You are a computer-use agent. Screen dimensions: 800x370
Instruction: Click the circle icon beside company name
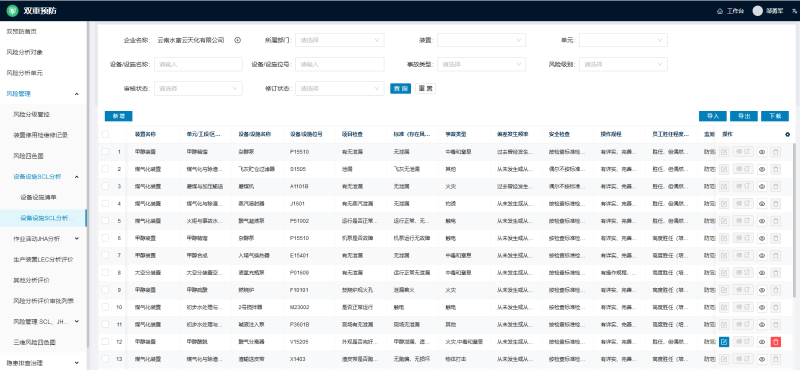pyautogui.click(x=237, y=40)
